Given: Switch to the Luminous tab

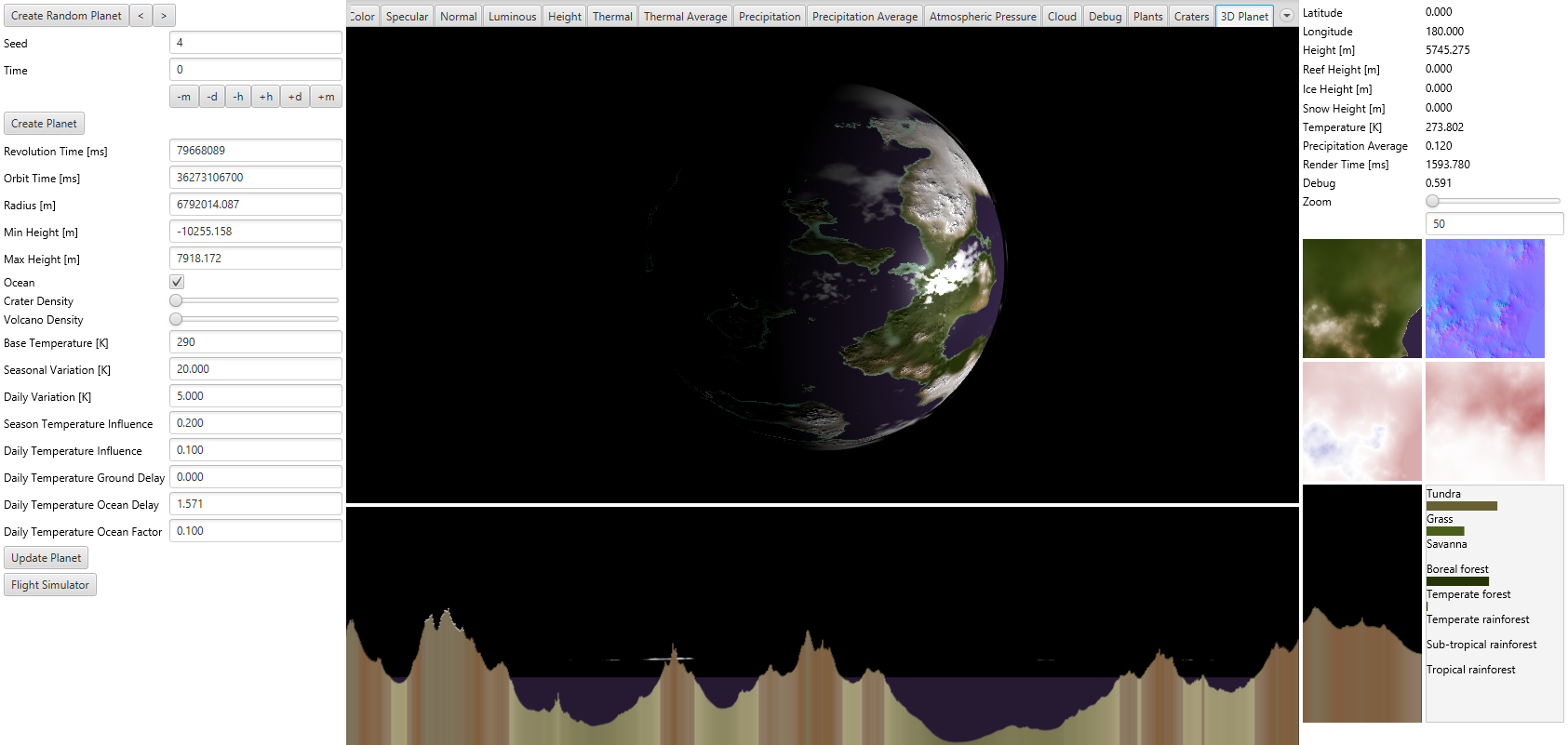Looking at the screenshot, I should point(513,17).
